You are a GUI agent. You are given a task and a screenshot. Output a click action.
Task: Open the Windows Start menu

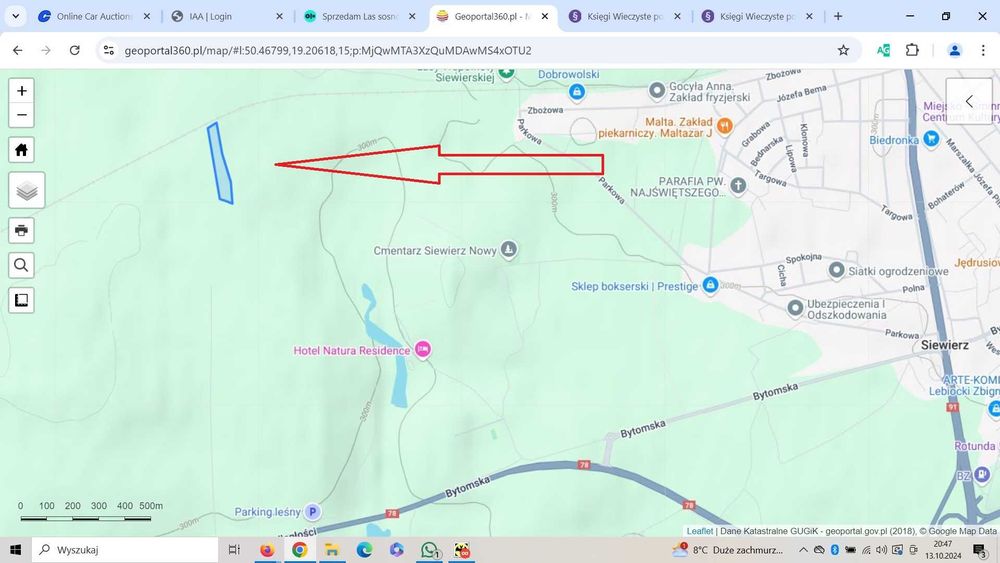point(15,550)
